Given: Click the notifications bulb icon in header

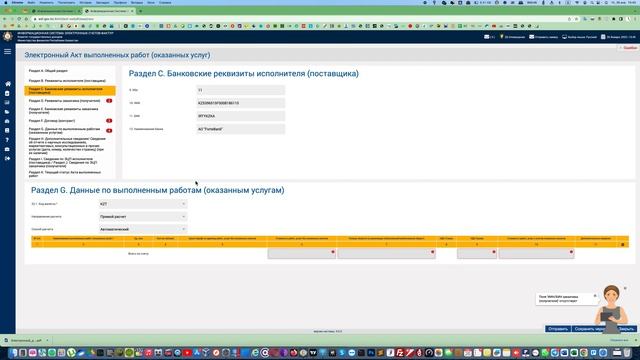Looking at the screenshot, I should [x=502, y=37].
